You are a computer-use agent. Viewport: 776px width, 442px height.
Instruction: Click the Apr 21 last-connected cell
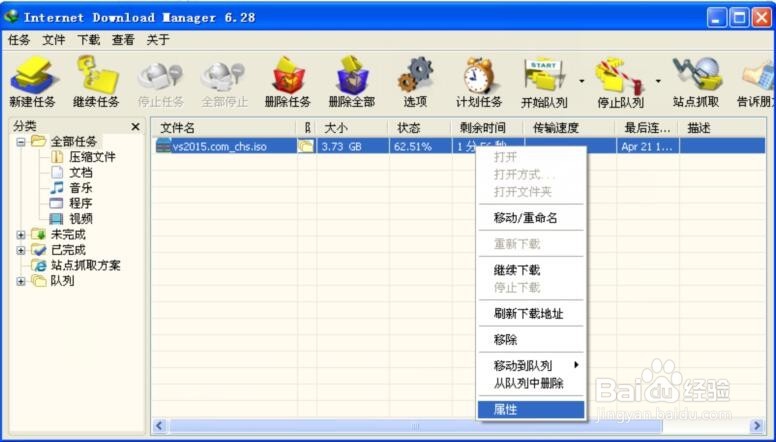tap(647, 146)
